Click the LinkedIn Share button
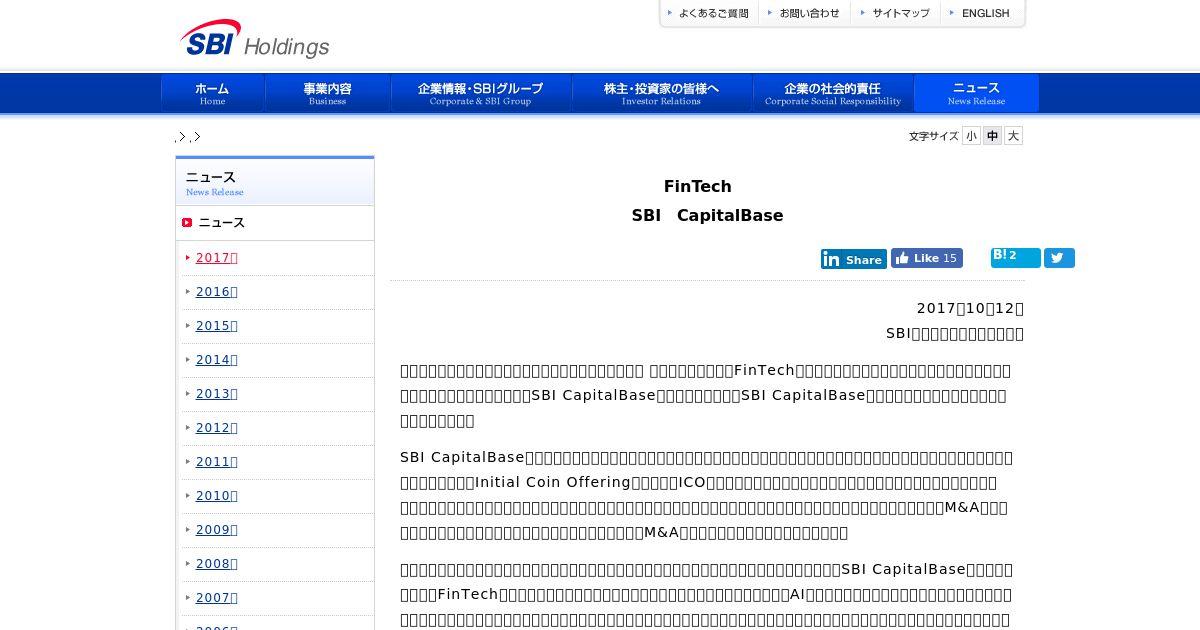Image resolution: width=1200 pixels, height=630 pixels. point(854,259)
